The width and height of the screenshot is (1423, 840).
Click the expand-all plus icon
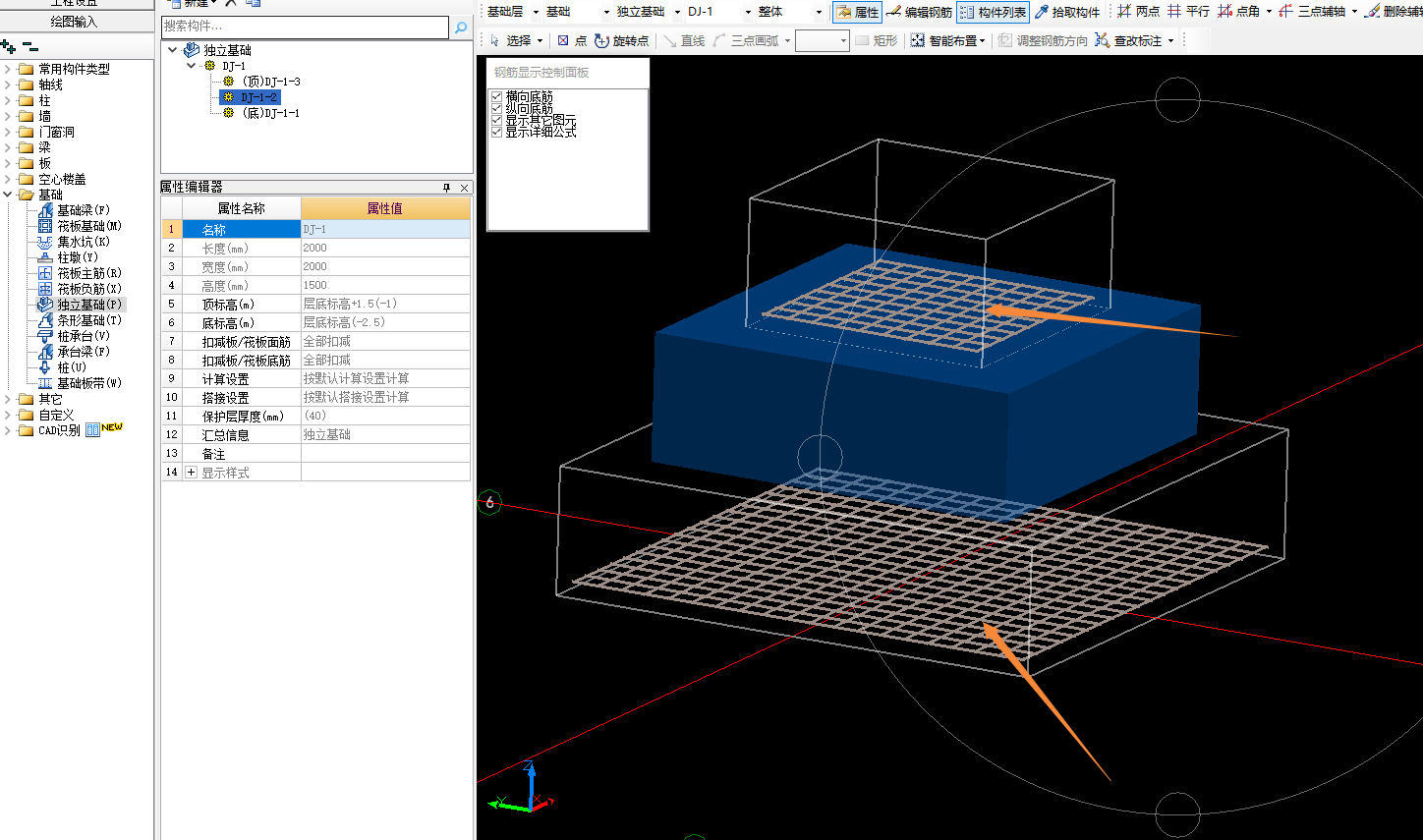click(x=9, y=46)
